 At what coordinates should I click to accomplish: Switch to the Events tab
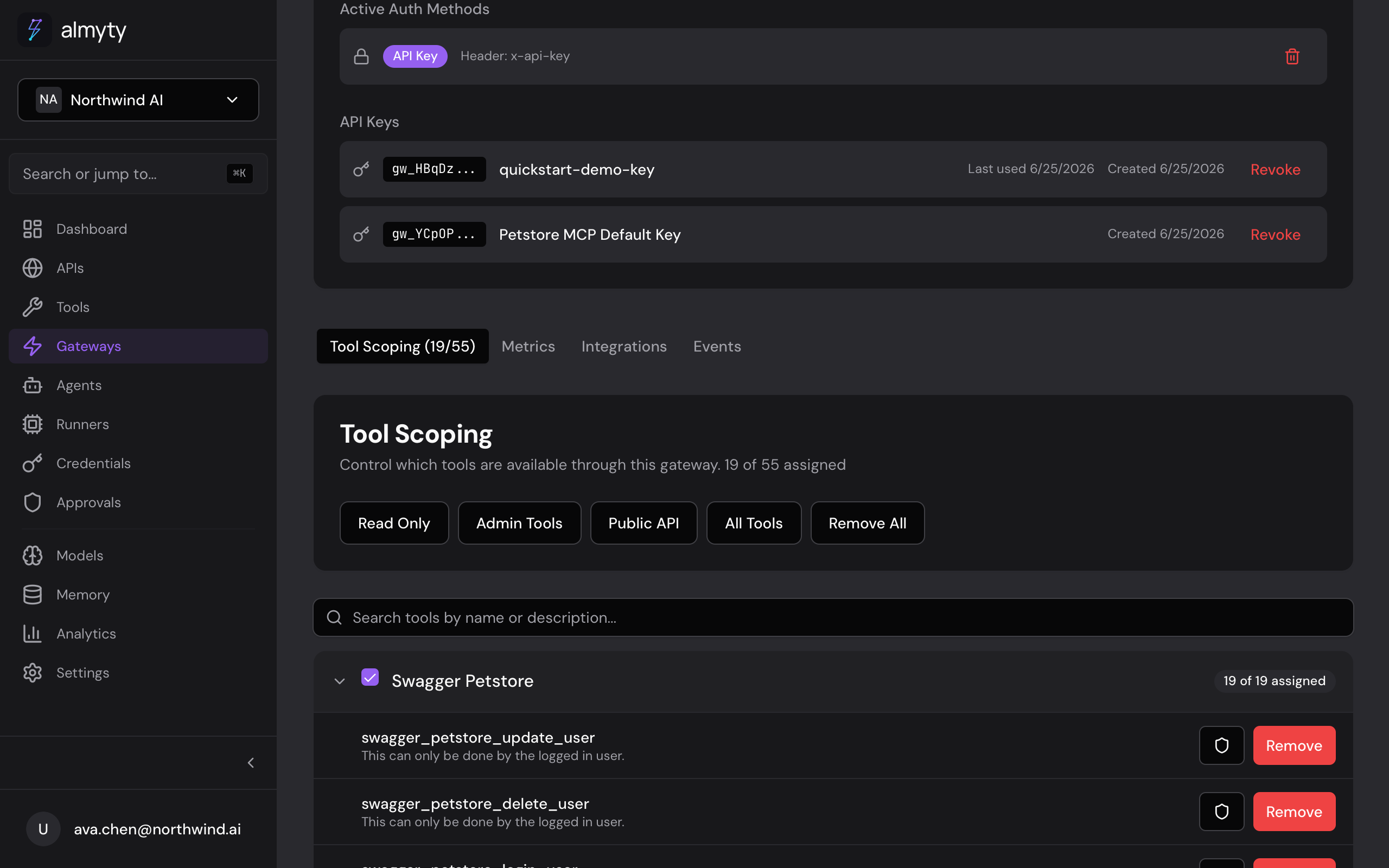tap(717, 346)
